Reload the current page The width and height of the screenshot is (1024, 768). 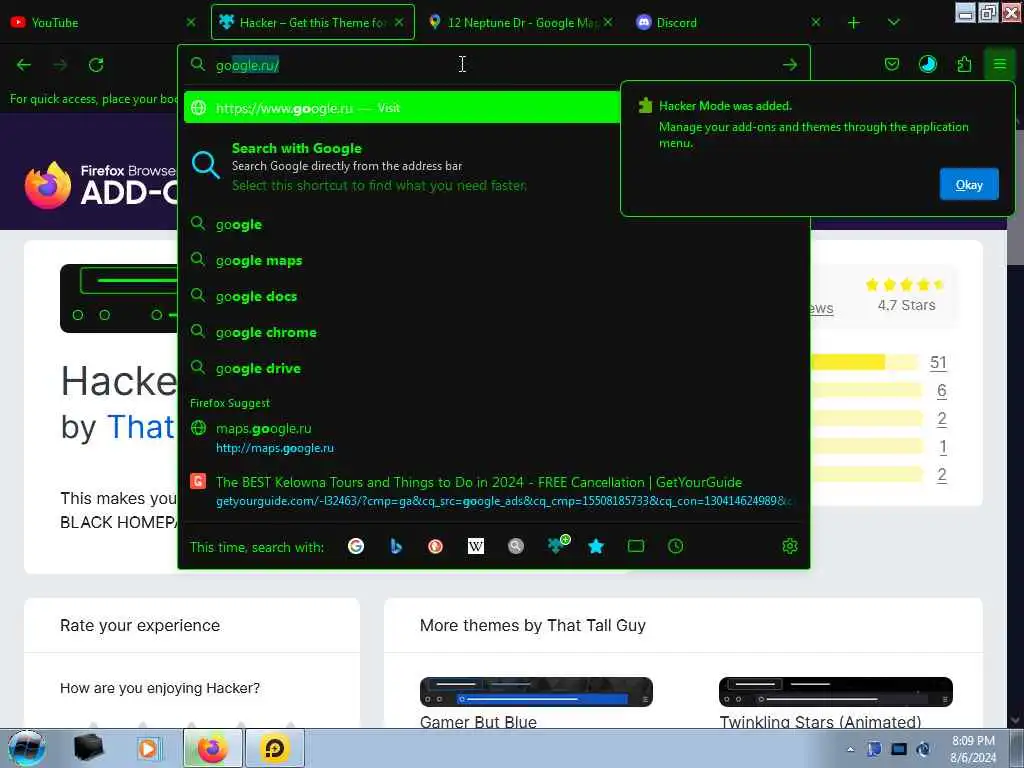point(96,65)
